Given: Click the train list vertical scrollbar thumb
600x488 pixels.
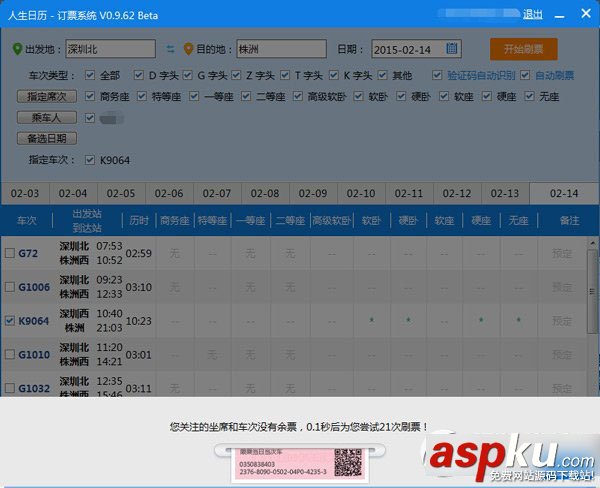Looking at the screenshot, I should [x=592, y=292].
